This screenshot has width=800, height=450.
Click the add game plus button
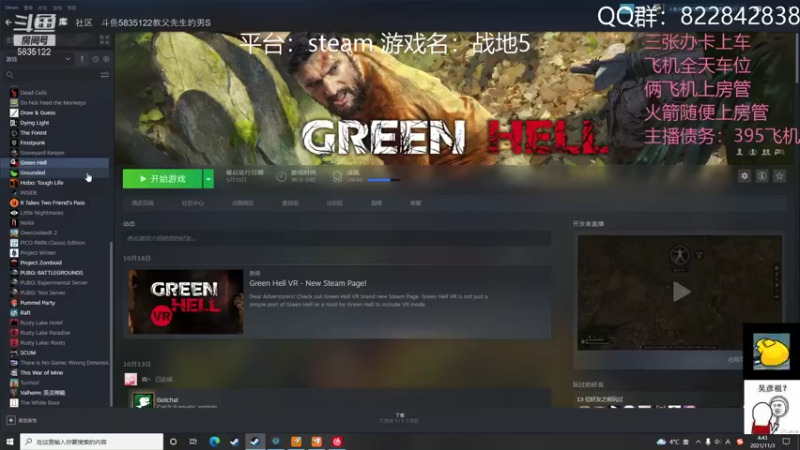(11, 420)
